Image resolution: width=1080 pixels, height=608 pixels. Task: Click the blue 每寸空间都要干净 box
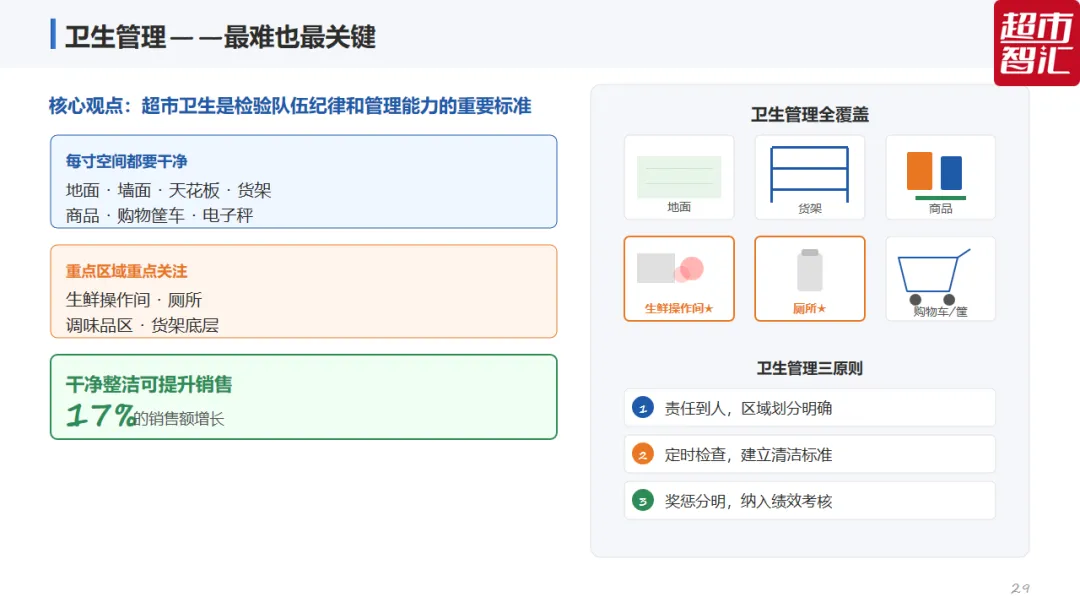[304, 182]
